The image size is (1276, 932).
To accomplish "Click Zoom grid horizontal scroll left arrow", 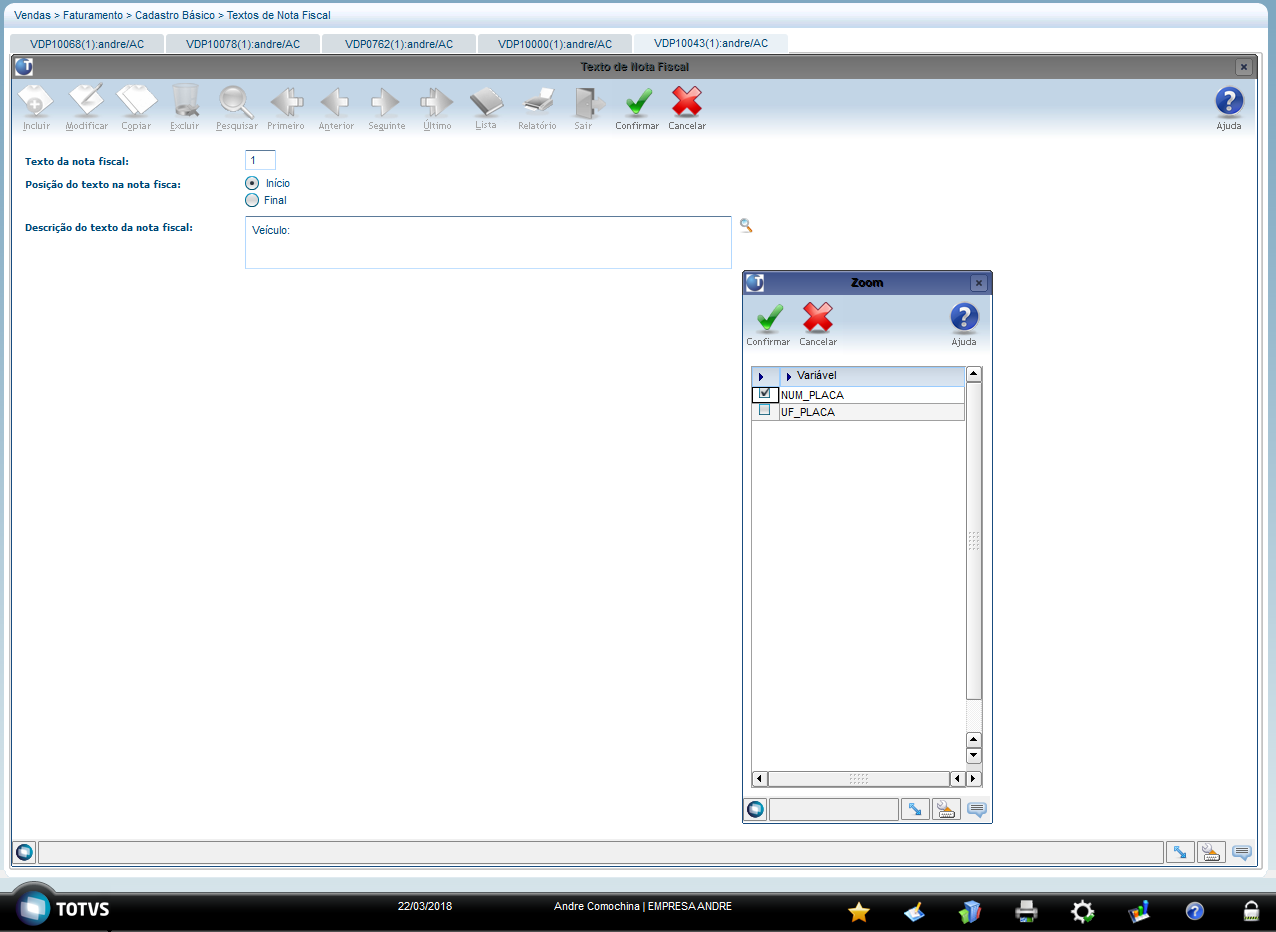I will [760, 778].
